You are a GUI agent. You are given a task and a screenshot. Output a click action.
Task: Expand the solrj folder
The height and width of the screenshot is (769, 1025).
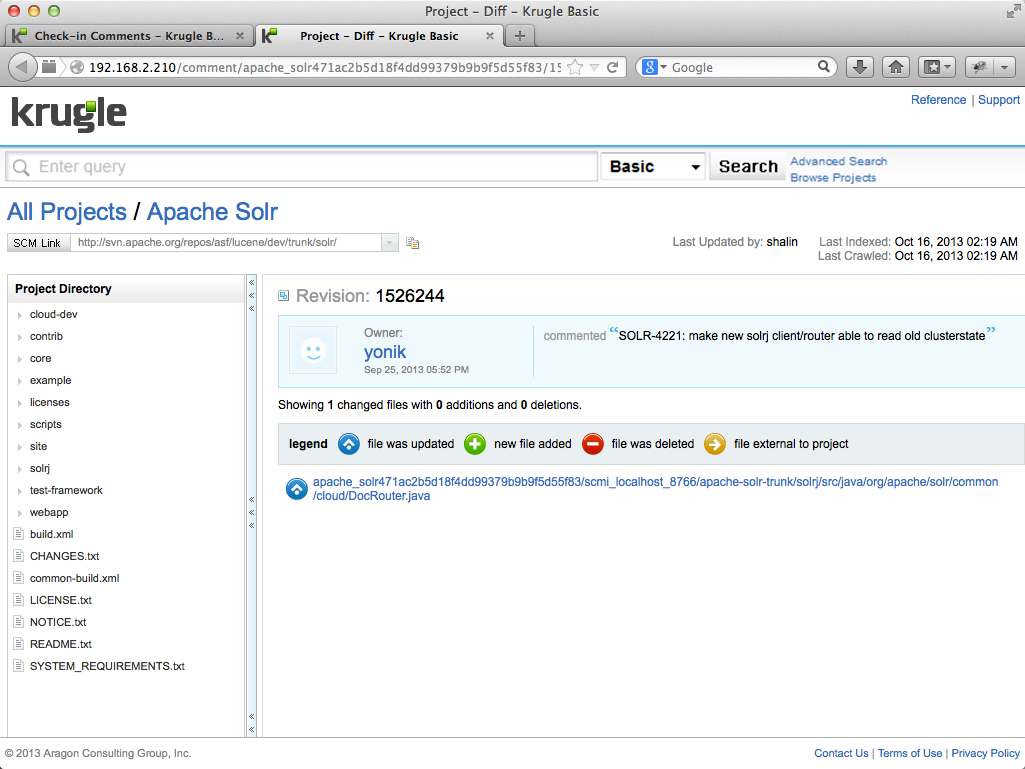[x=20, y=469]
